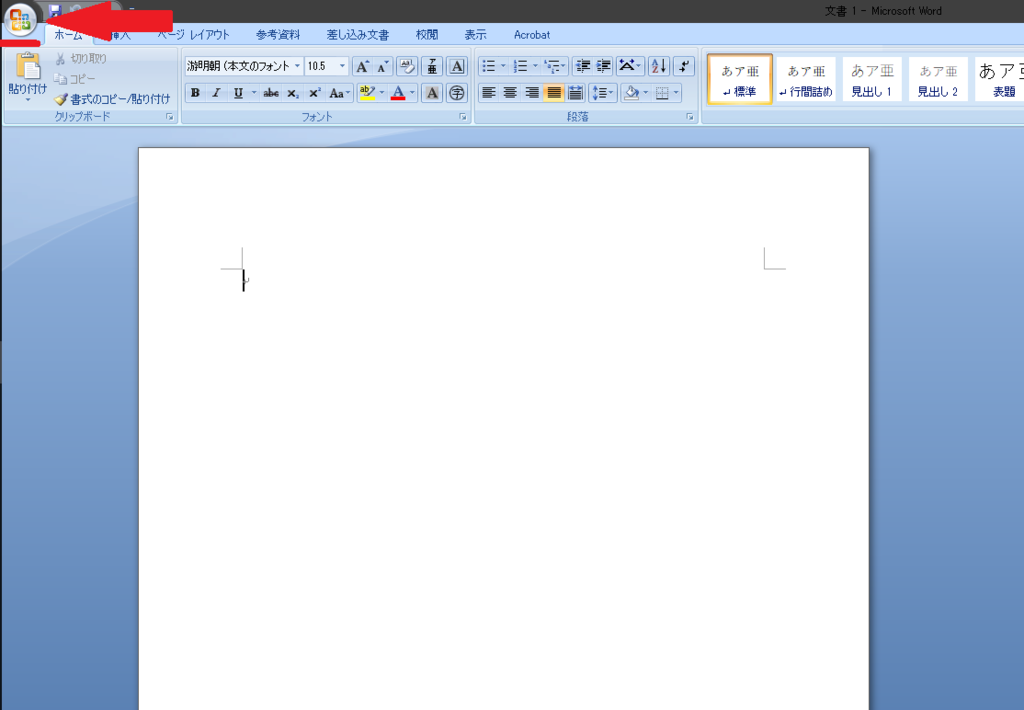
Task: Click 書式のコピー/貼り付け format painter
Action: coord(112,99)
